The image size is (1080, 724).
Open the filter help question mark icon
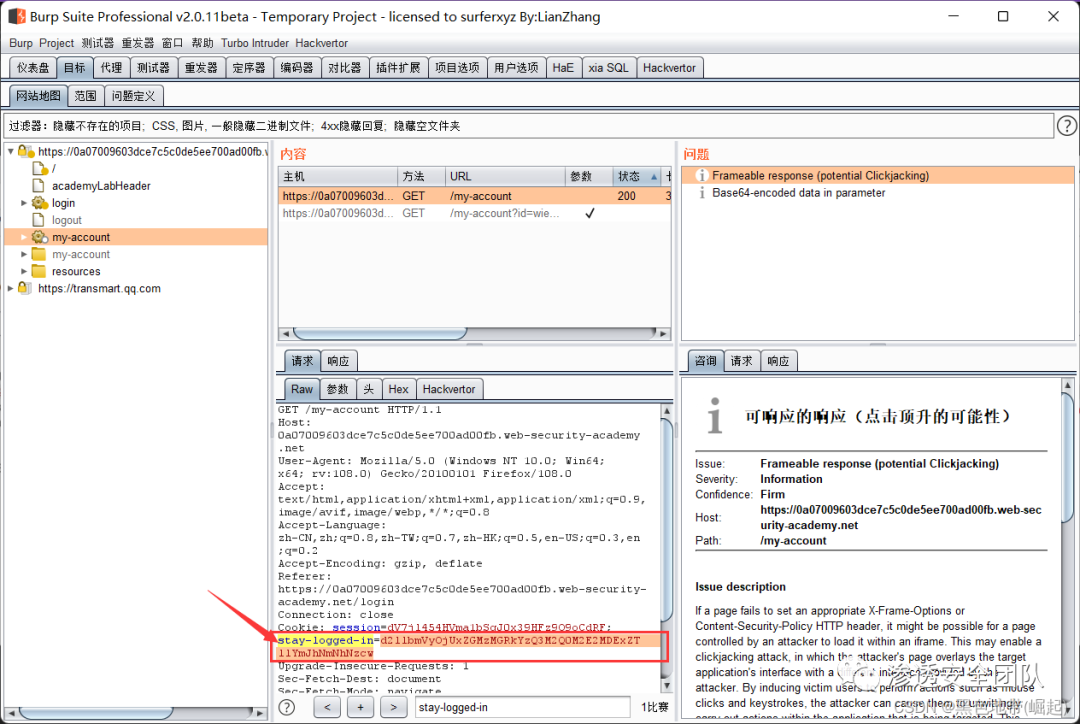coord(1066,126)
